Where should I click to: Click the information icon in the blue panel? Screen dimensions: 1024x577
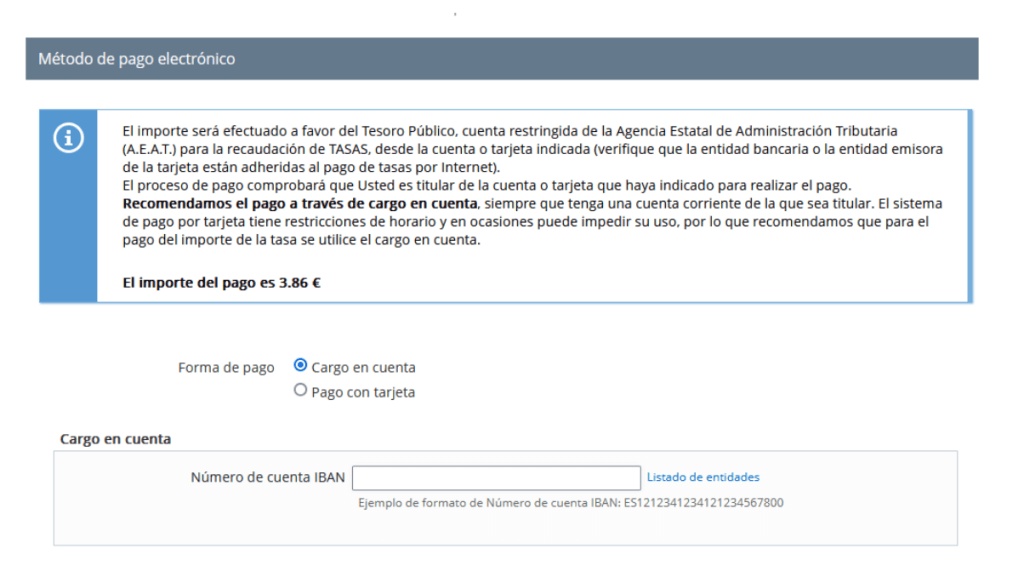point(68,139)
